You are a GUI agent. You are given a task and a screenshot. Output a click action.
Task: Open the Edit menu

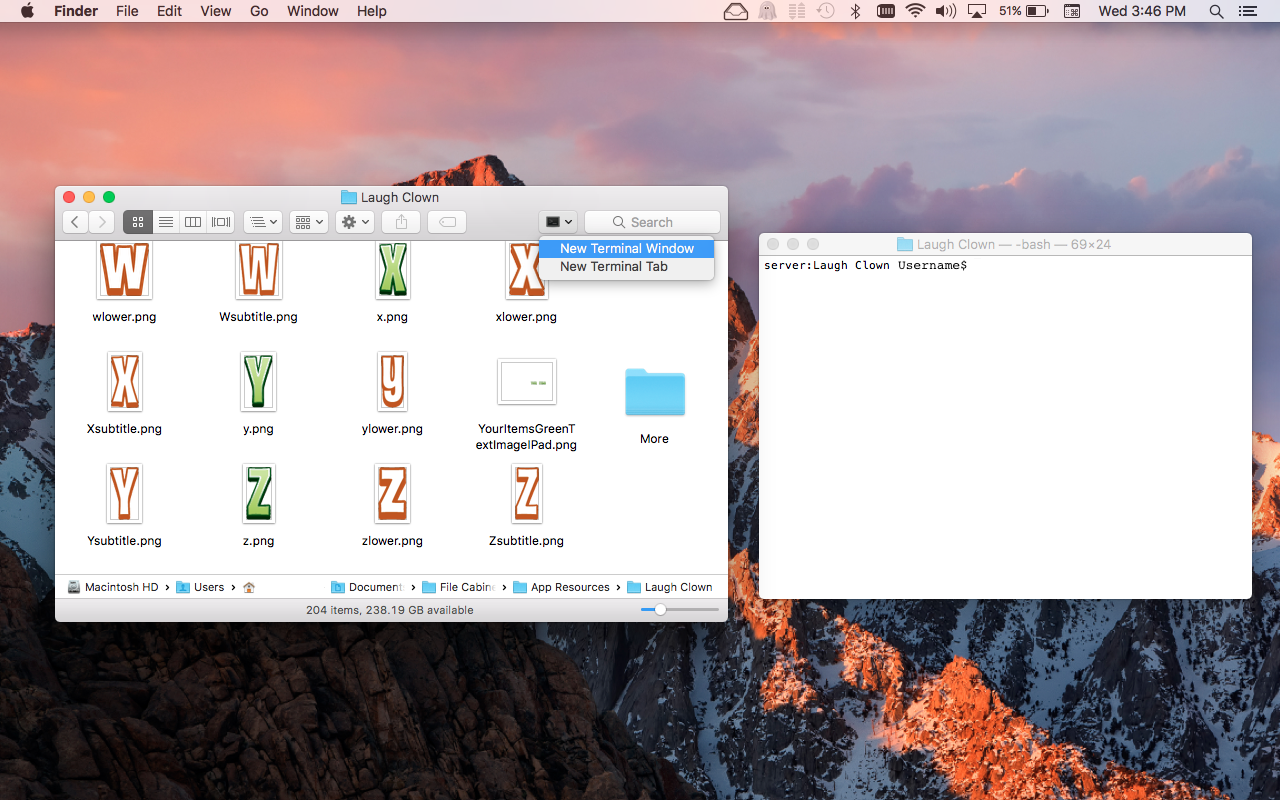170,11
